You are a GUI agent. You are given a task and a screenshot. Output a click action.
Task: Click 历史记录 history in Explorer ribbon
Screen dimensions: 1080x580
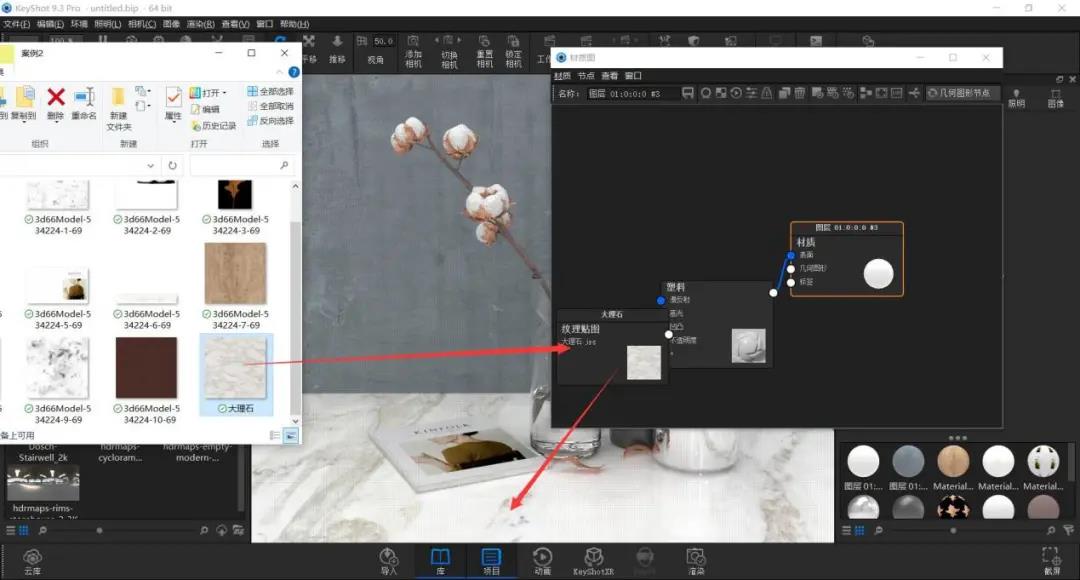point(214,125)
